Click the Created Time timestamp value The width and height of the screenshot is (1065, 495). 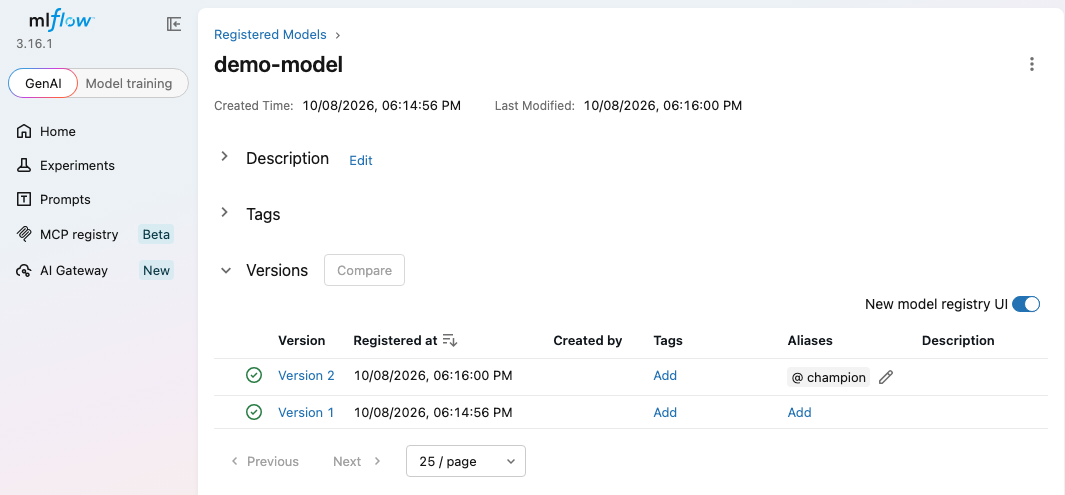point(382,105)
